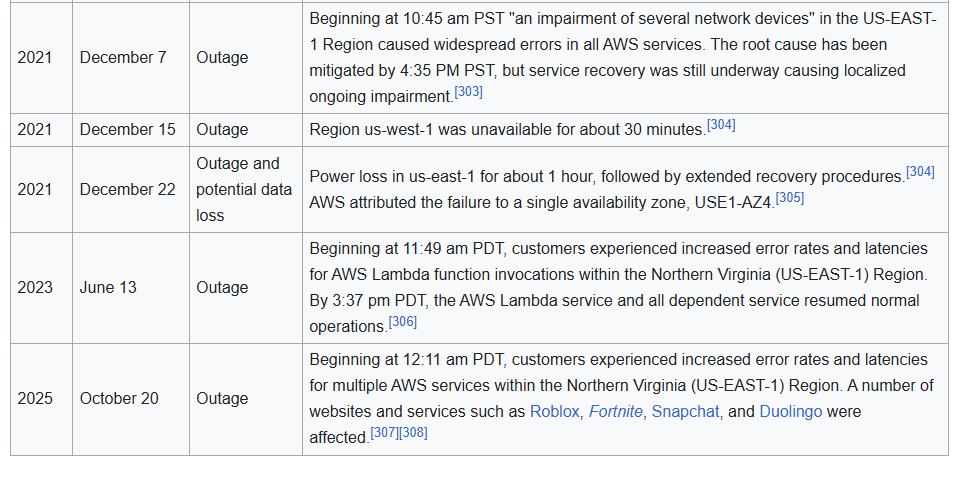
Task: Go to reference 307 citation
Action: click(384, 433)
